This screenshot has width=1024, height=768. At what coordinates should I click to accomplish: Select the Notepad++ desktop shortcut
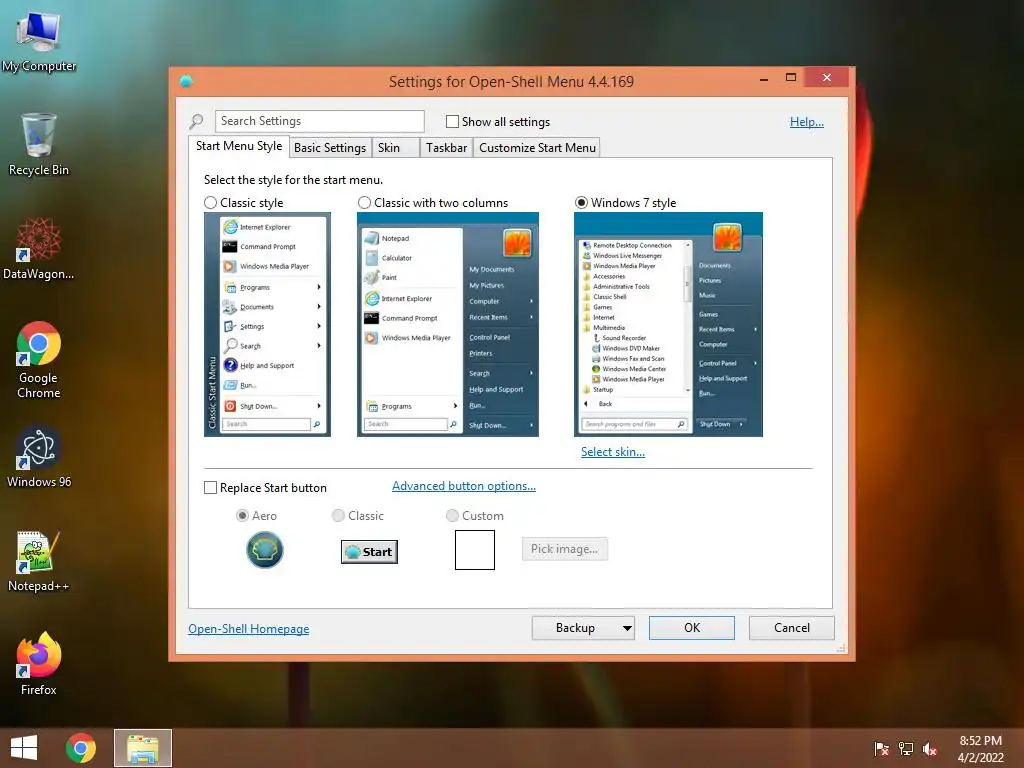click(x=39, y=562)
